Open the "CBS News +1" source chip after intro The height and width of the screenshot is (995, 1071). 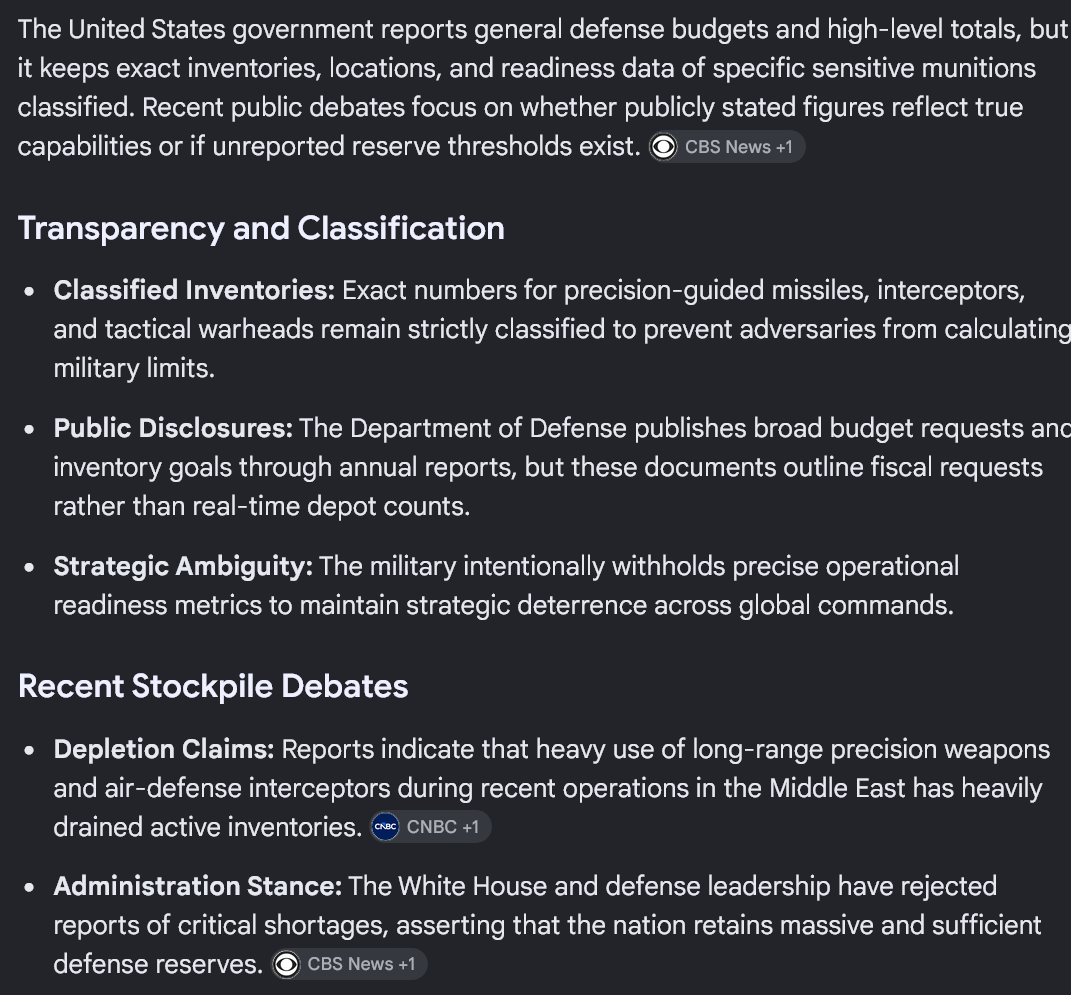coord(726,147)
